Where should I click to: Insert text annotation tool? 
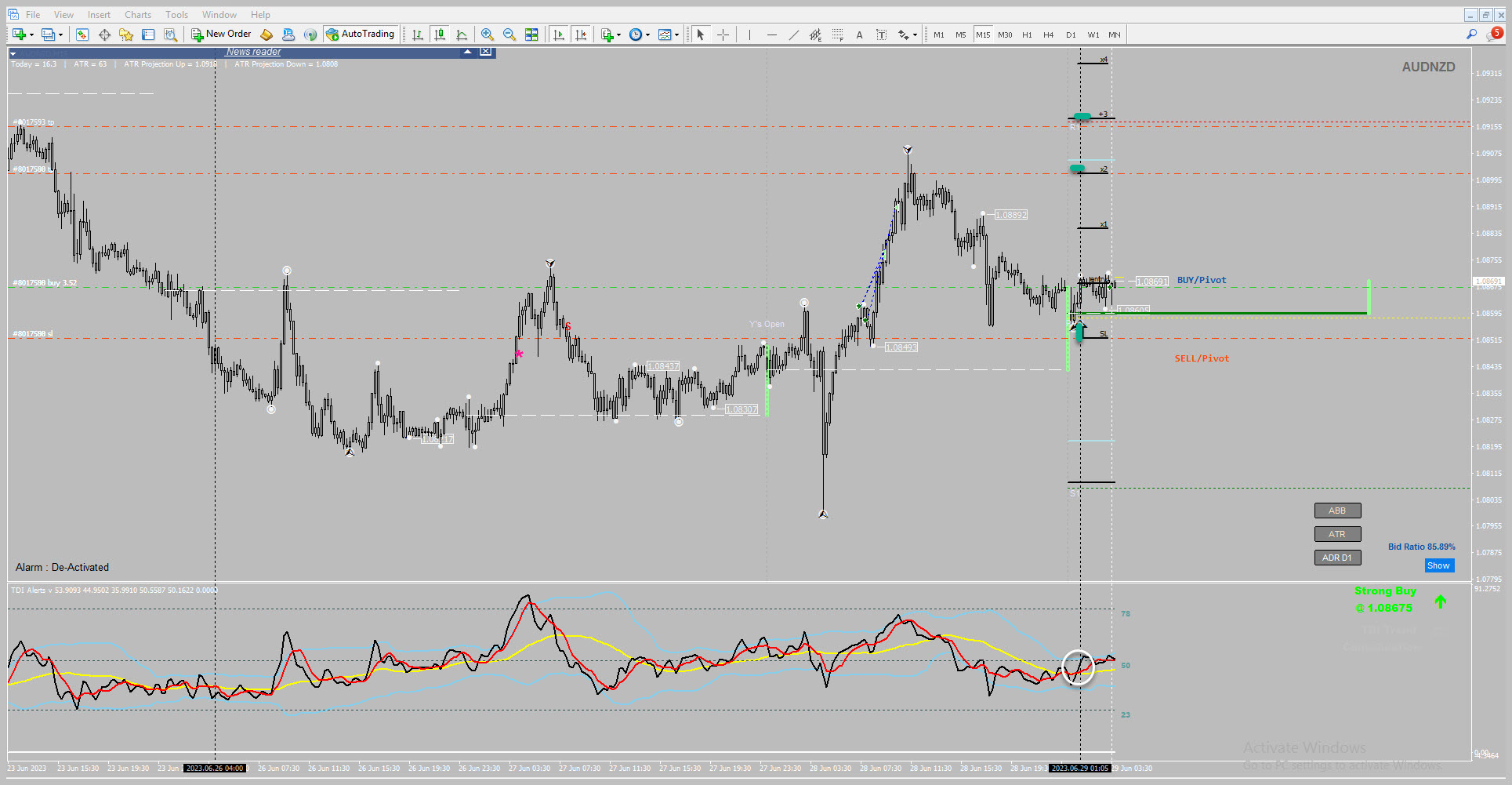coord(859,35)
